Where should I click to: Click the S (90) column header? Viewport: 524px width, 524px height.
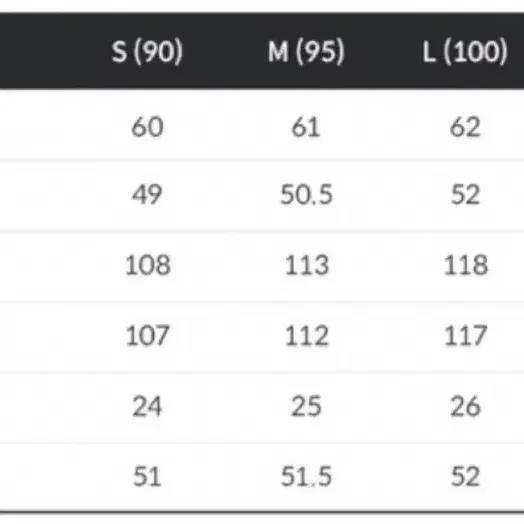pyautogui.click(x=147, y=51)
